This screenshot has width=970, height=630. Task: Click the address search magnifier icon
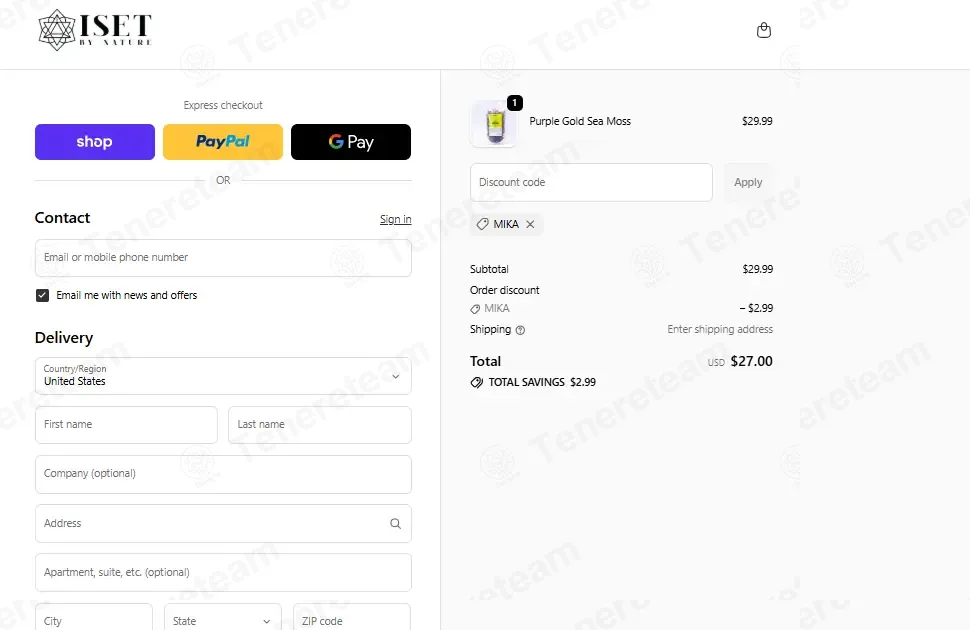coord(395,524)
